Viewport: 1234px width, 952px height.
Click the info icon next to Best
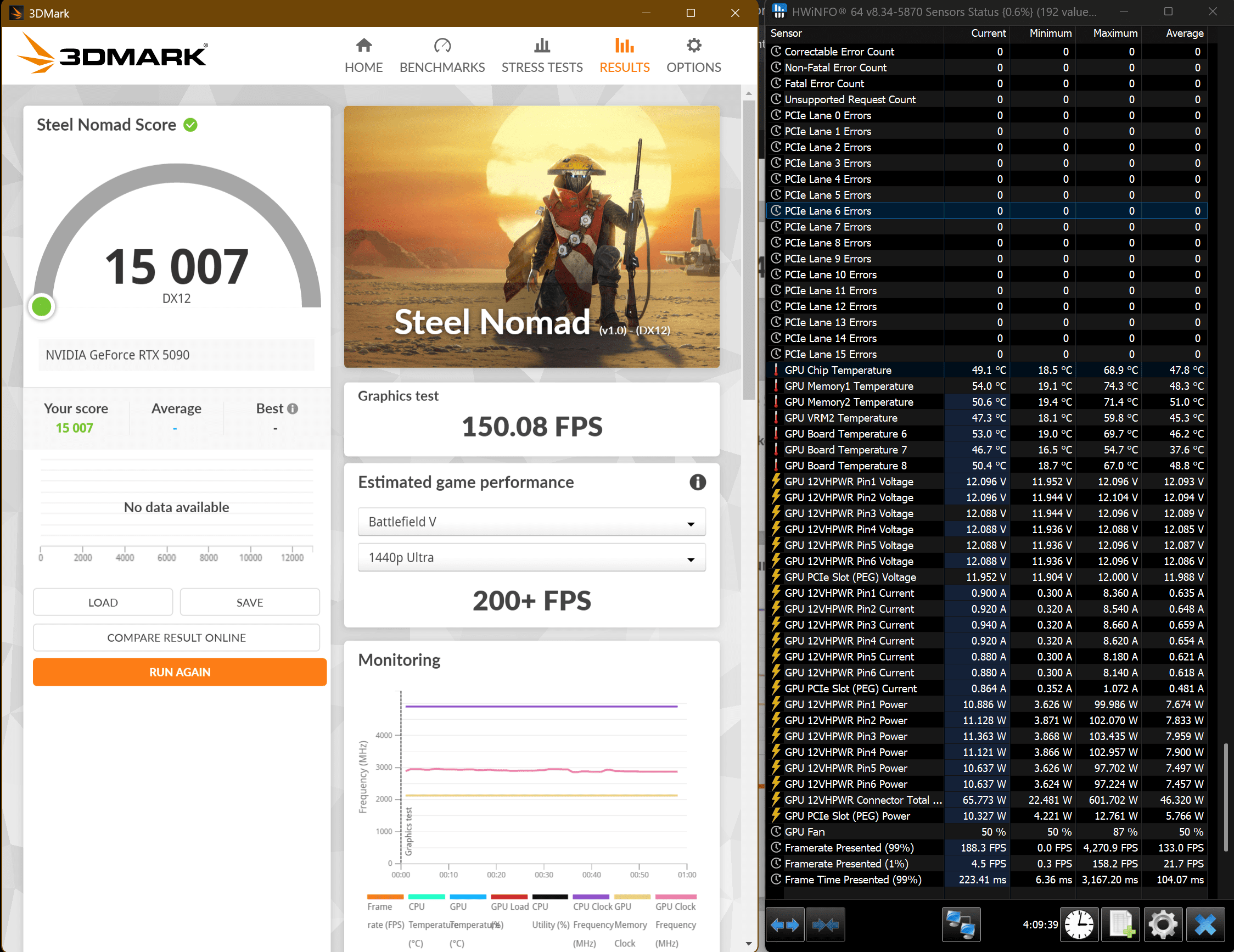tap(293, 408)
